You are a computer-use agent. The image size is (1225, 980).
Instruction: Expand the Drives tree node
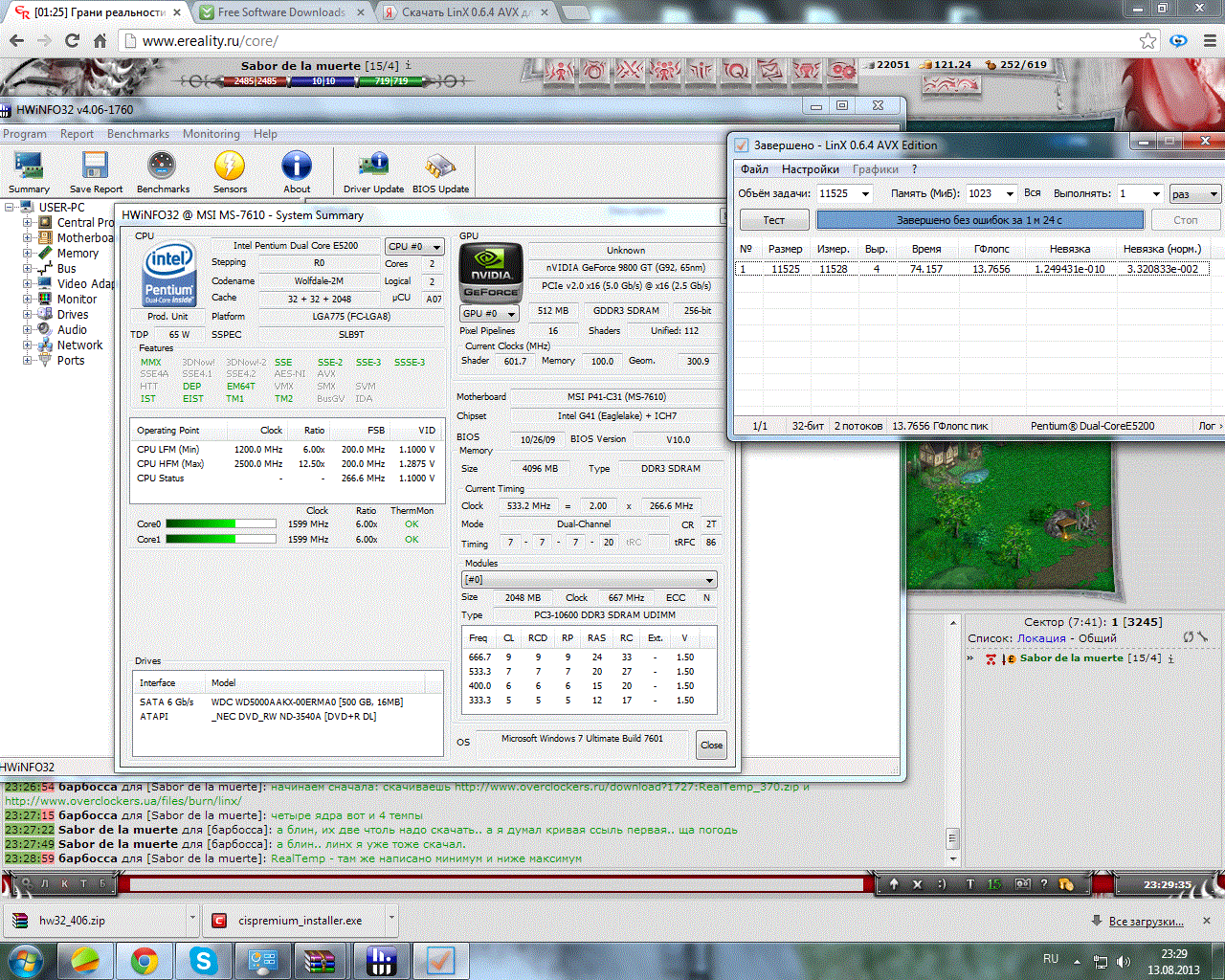pos(27,314)
